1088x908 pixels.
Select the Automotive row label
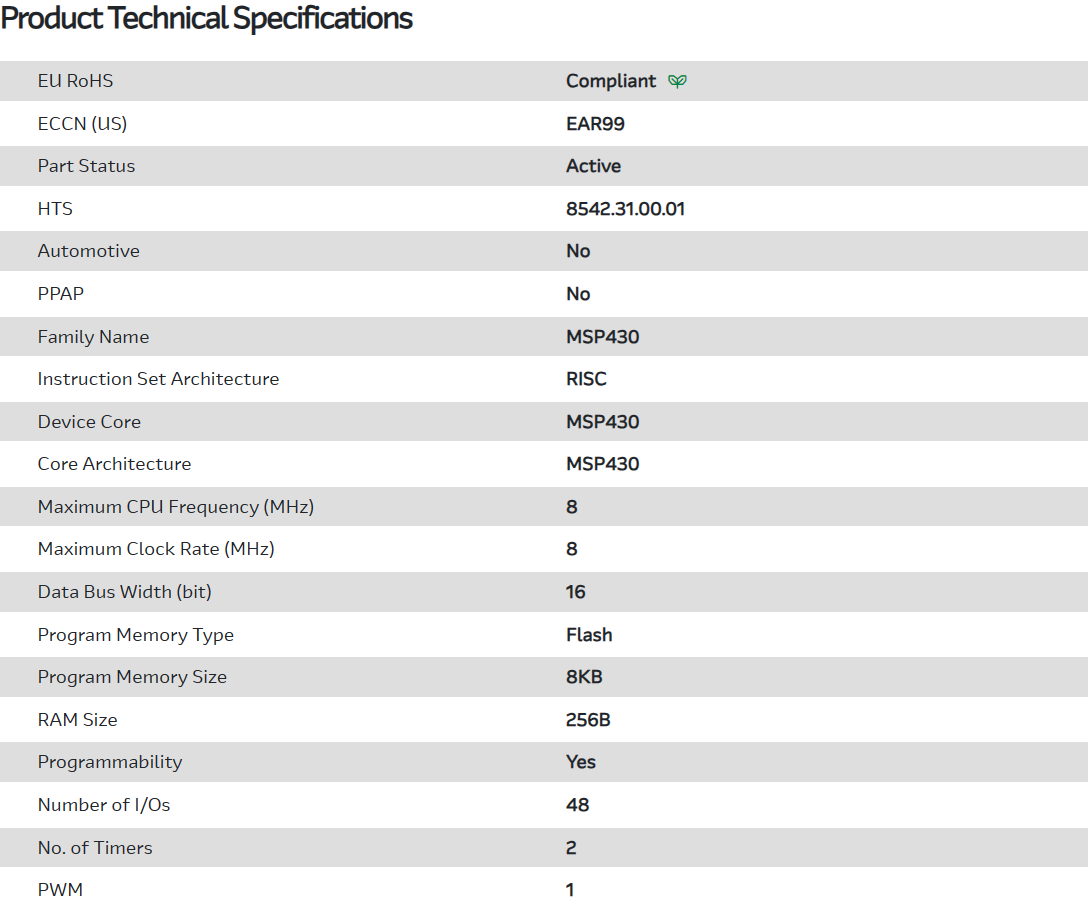pyautogui.click(x=88, y=251)
